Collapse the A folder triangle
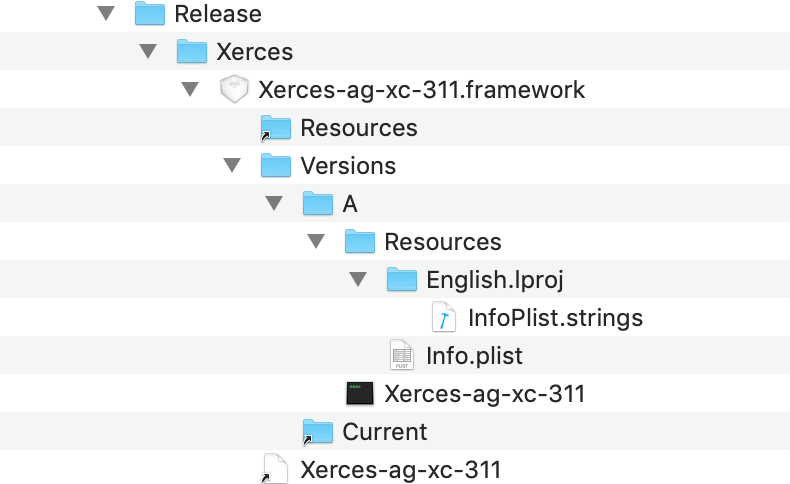The image size is (790, 484). pos(273,204)
